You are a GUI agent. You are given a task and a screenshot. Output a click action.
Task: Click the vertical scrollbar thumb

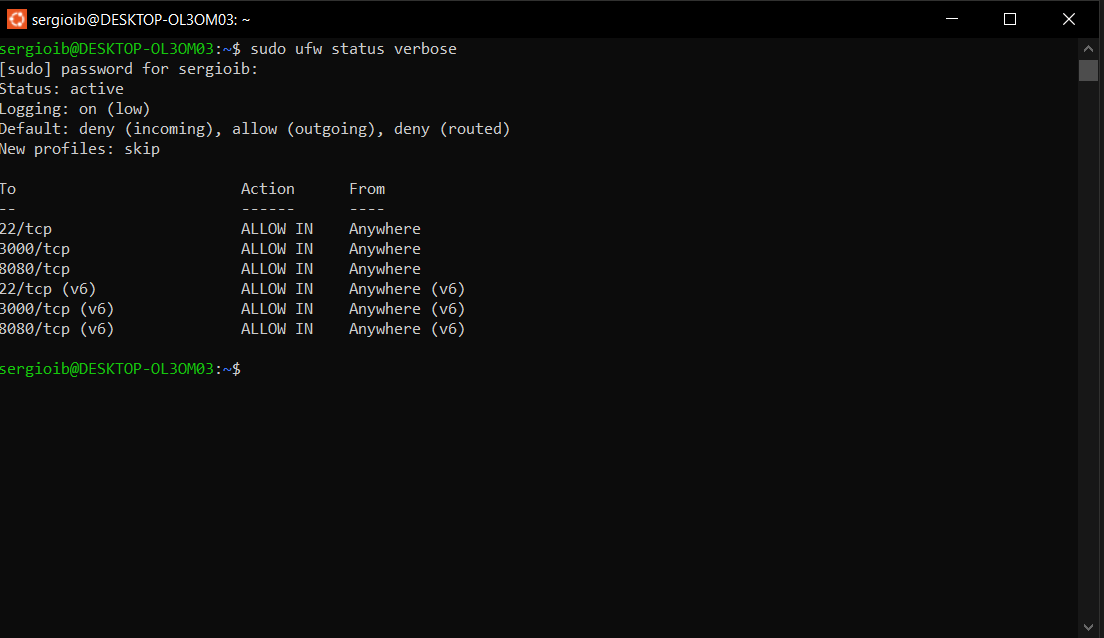pos(1088,70)
